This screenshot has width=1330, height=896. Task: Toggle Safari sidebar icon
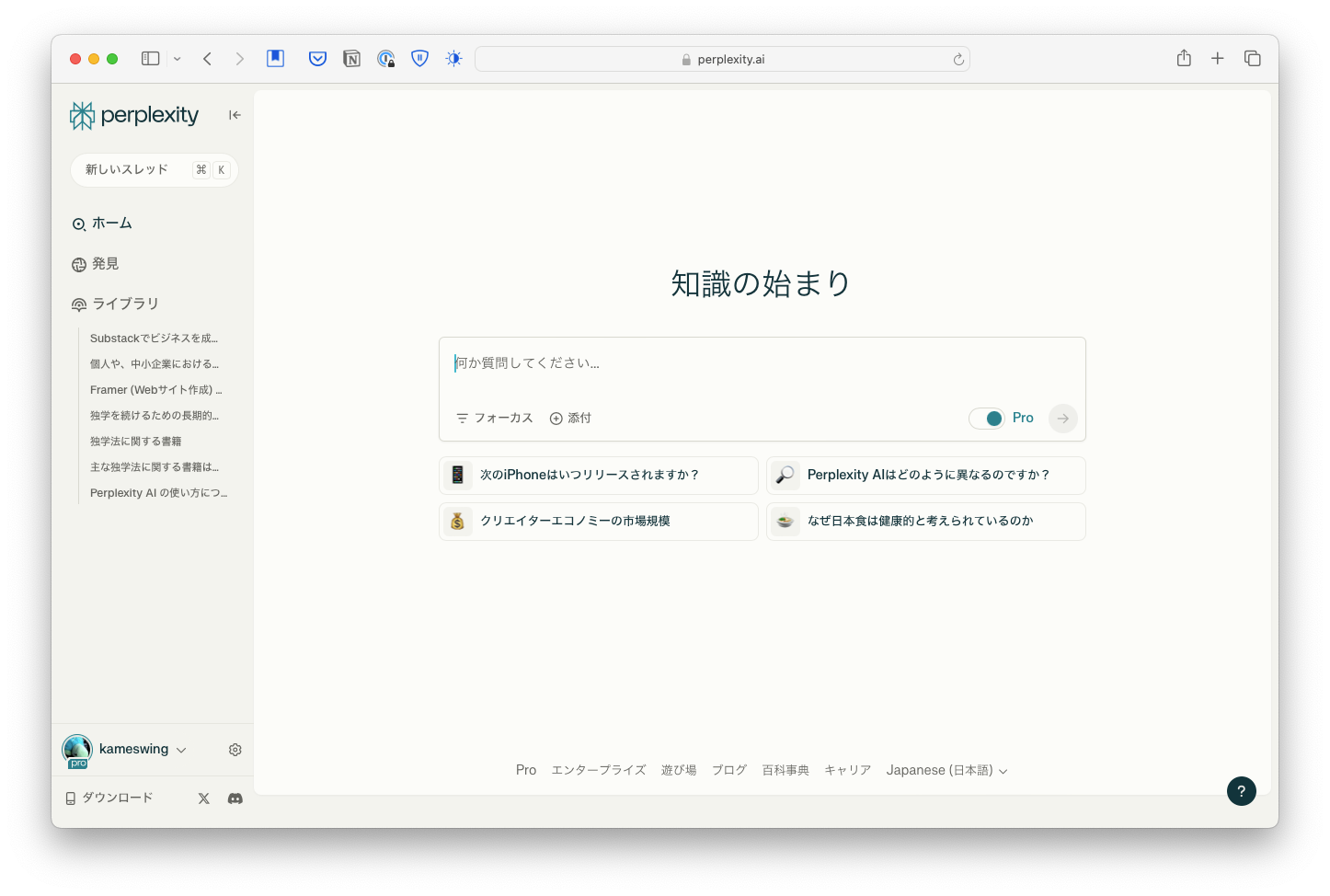[x=151, y=59]
